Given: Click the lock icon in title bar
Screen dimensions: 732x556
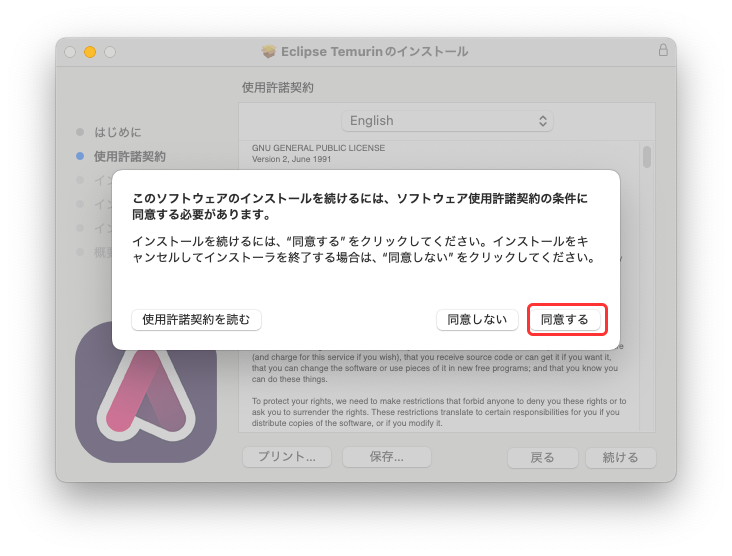Looking at the screenshot, I should pos(663,50).
